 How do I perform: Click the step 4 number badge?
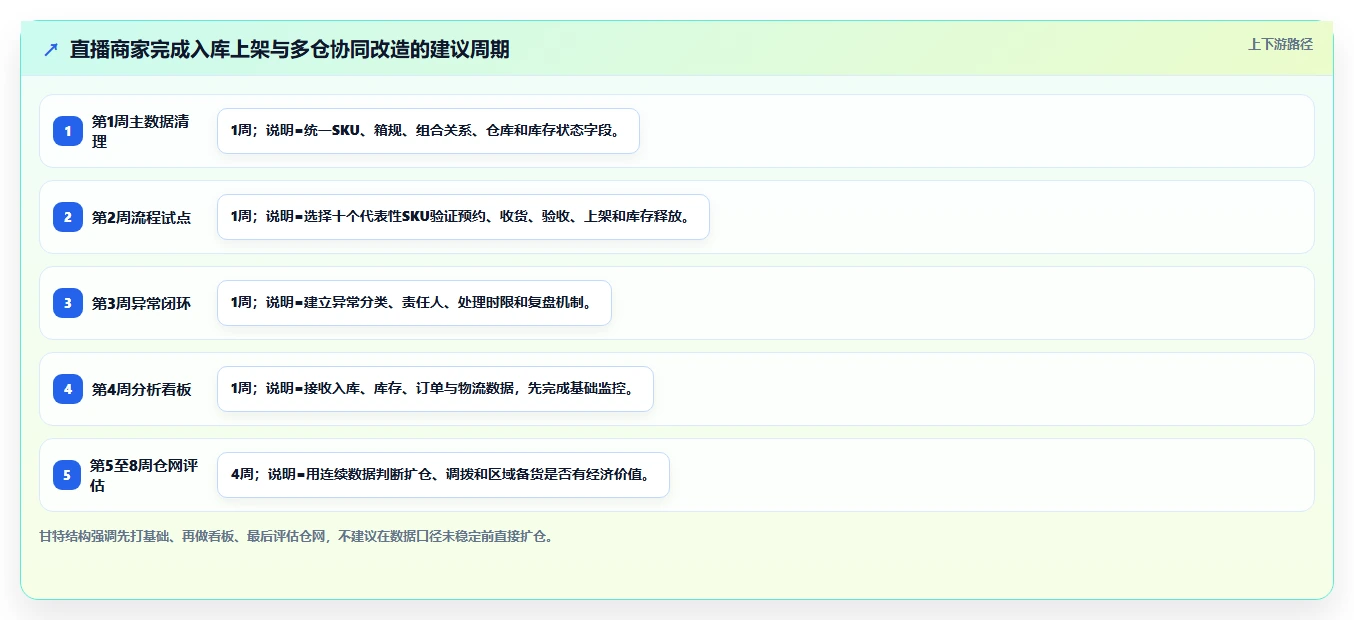(x=68, y=389)
